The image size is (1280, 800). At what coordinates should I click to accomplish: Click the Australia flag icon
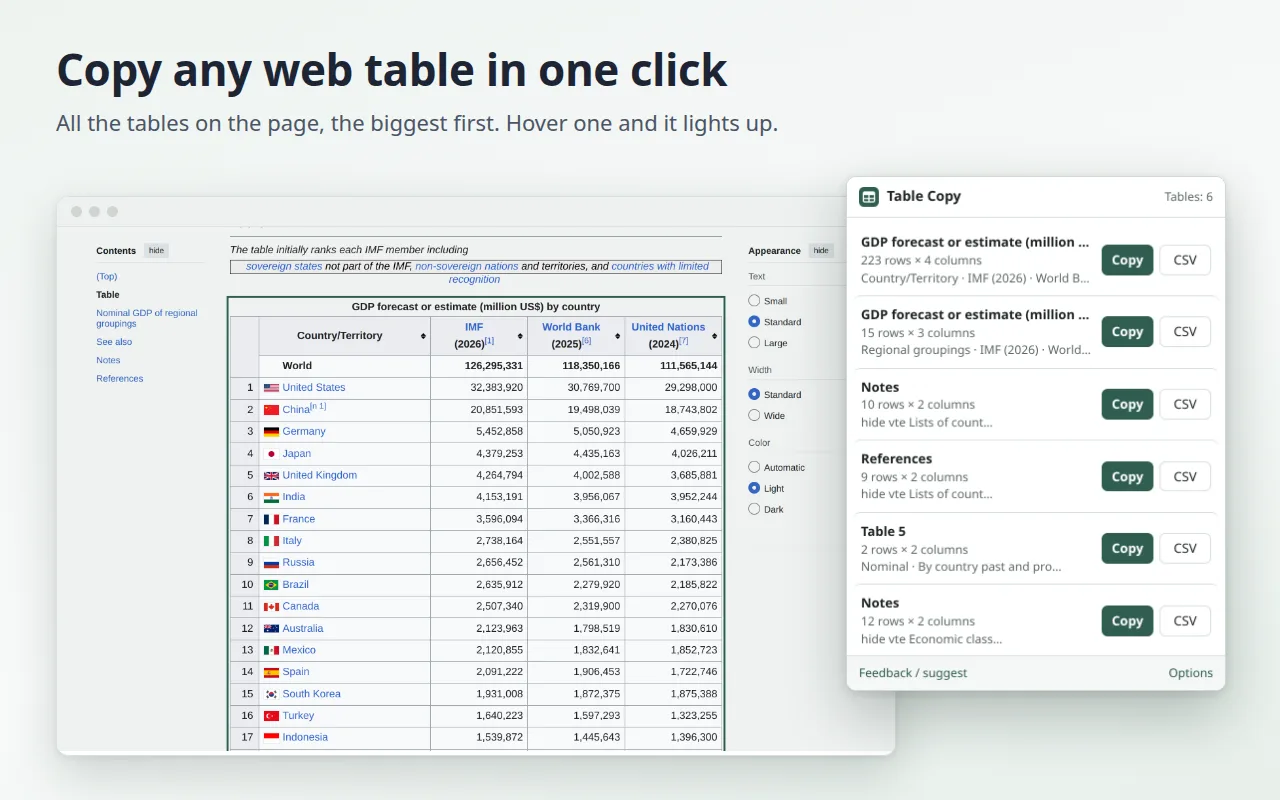coord(271,629)
